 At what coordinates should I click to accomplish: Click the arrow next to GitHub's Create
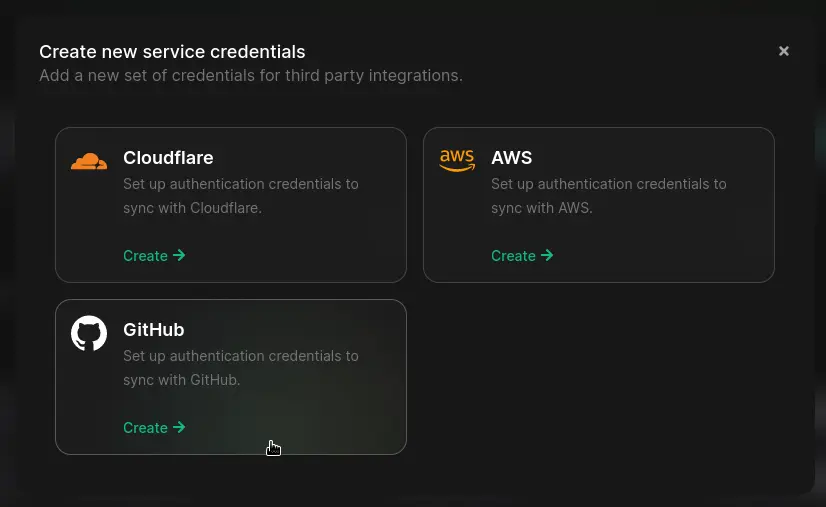click(179, 427)
